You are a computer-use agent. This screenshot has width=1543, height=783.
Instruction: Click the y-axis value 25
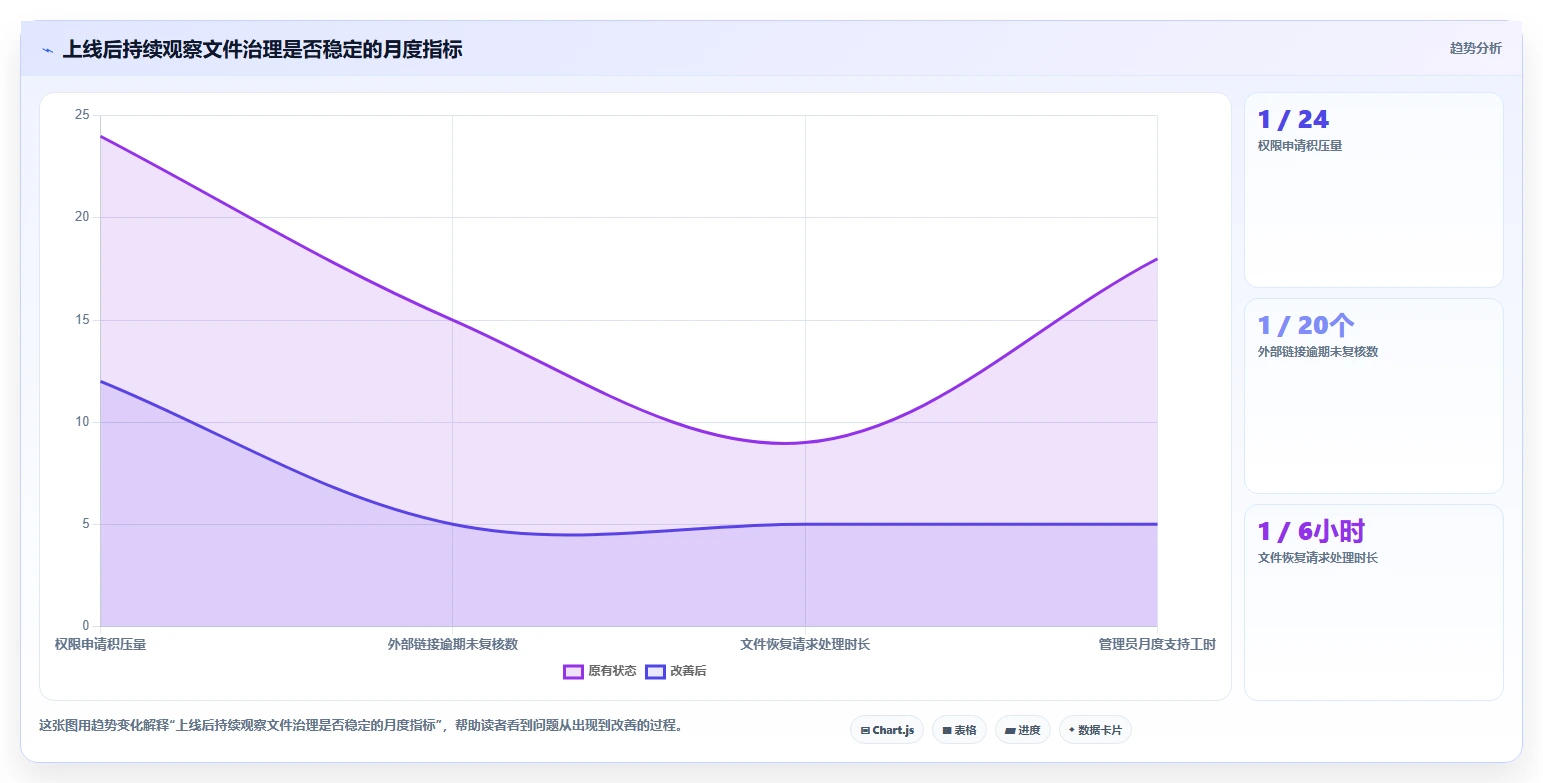(82, 115)
